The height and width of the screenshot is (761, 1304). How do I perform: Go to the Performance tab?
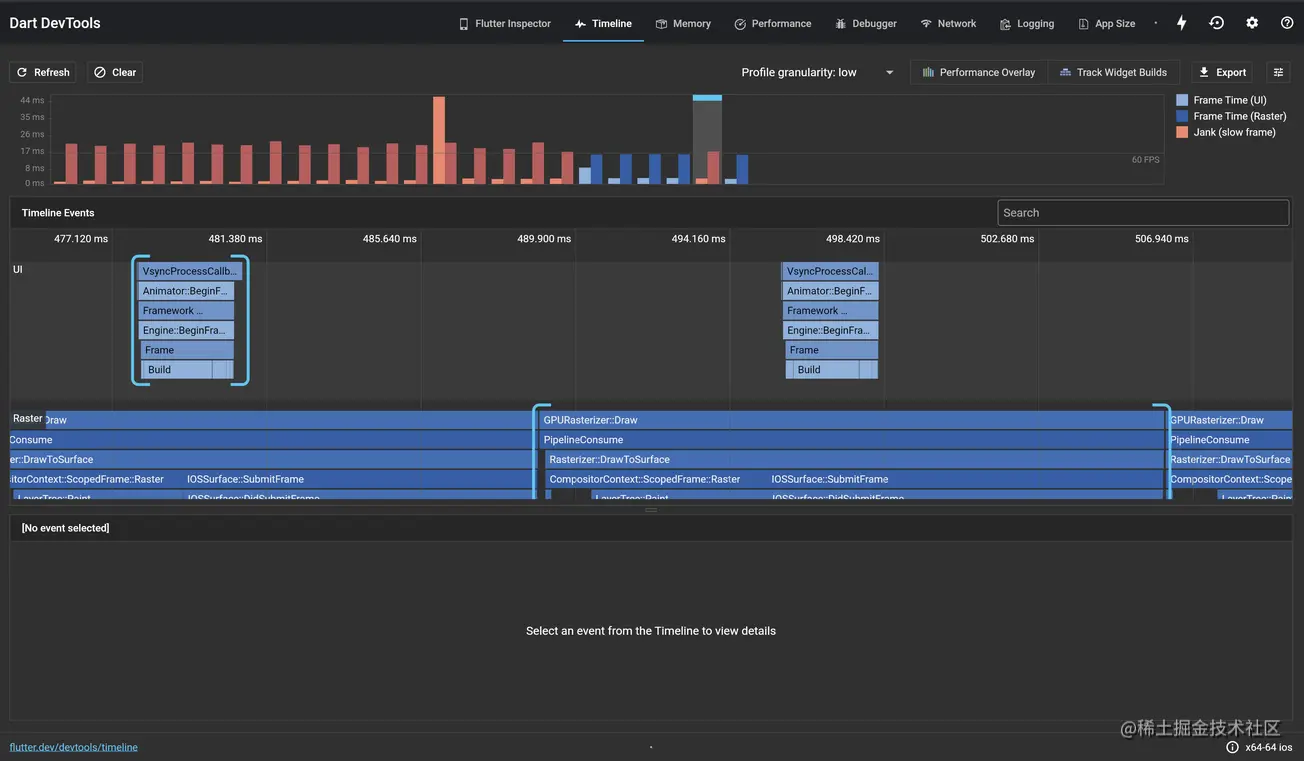(772, 23)
